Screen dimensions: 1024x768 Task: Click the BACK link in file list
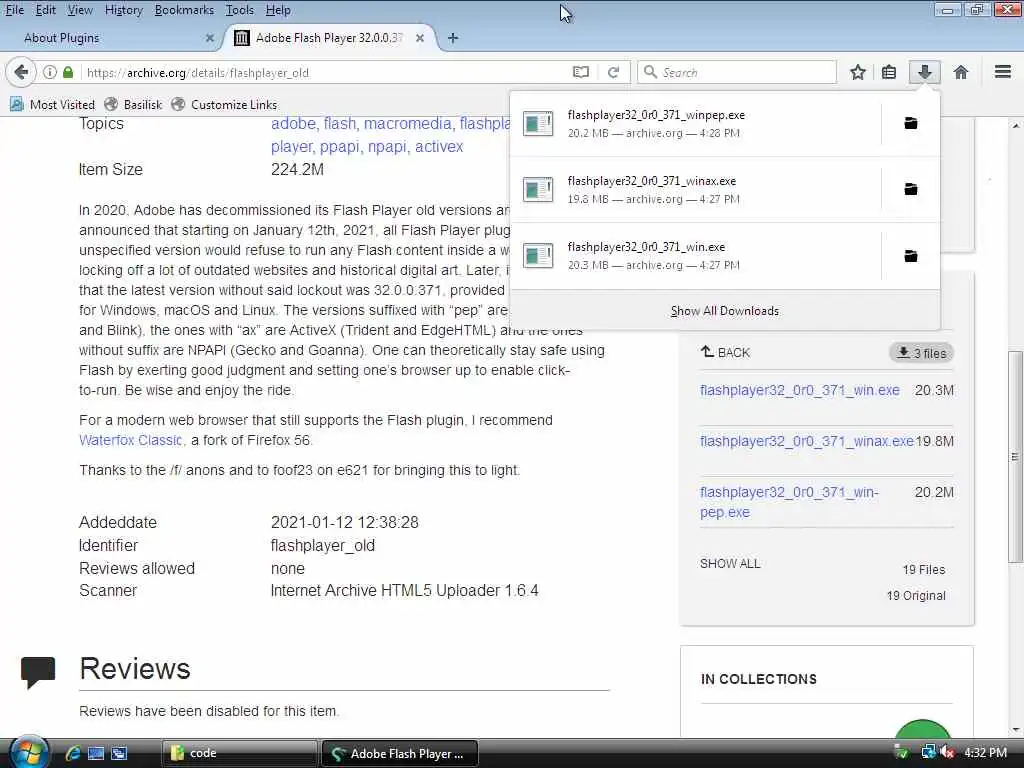coord(725,353)
